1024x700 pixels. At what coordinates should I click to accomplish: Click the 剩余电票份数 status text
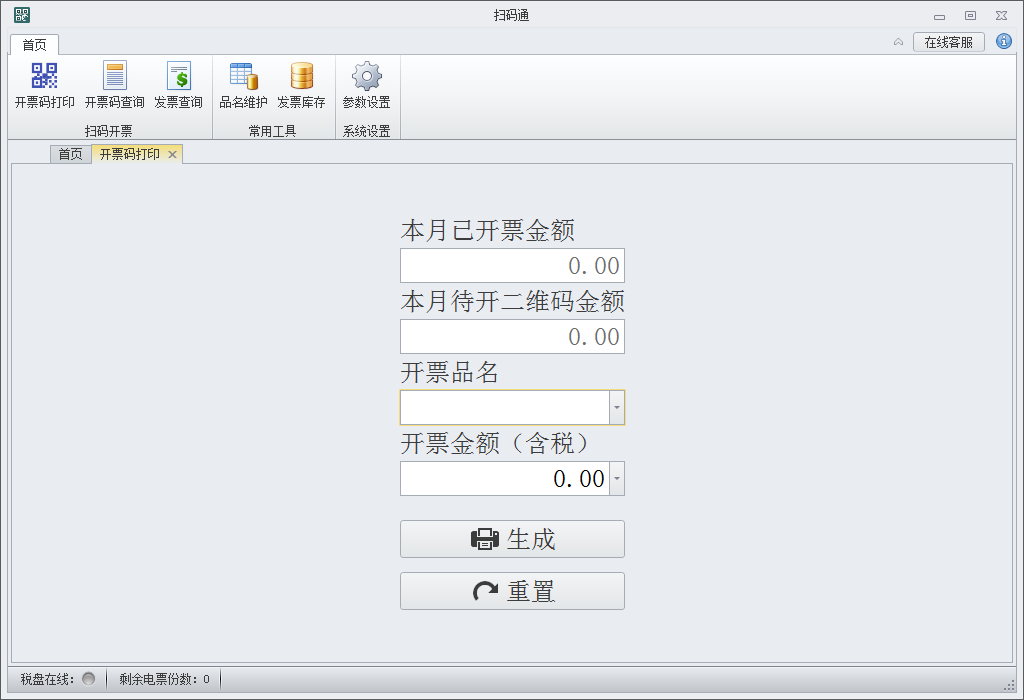pyautogui.click(x=164, y=679)
